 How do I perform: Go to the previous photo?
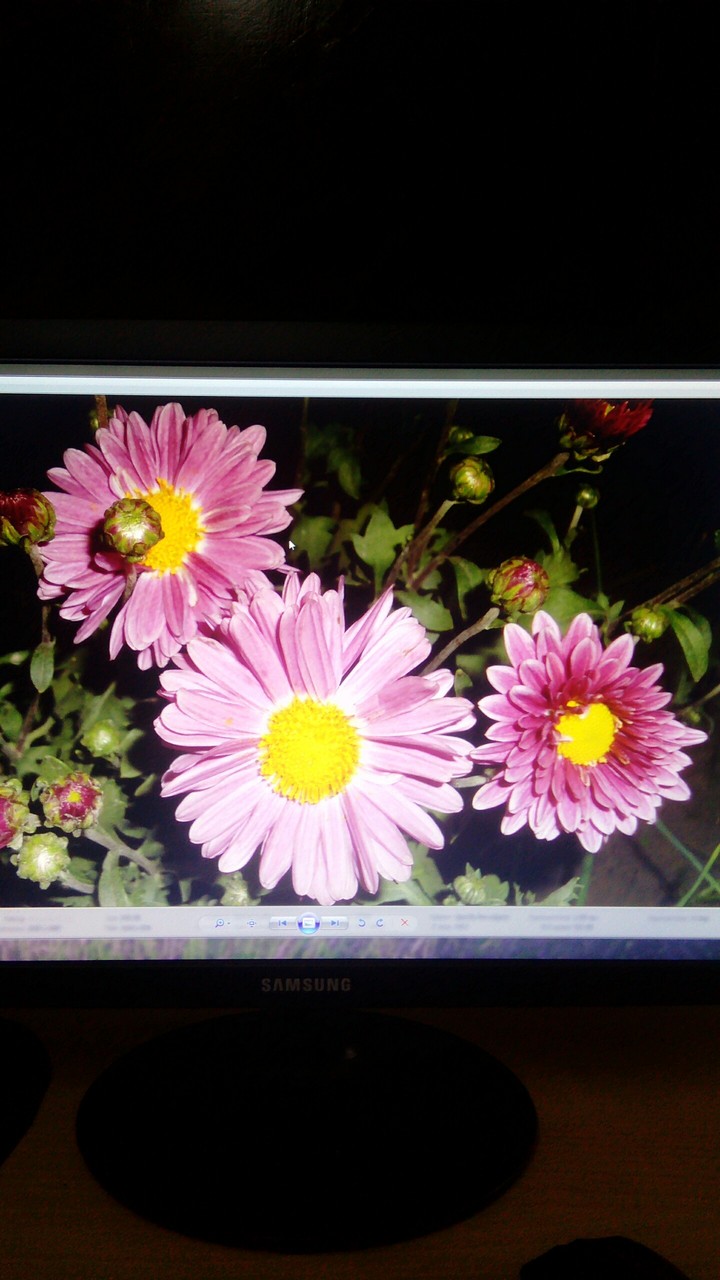(283, 923)
